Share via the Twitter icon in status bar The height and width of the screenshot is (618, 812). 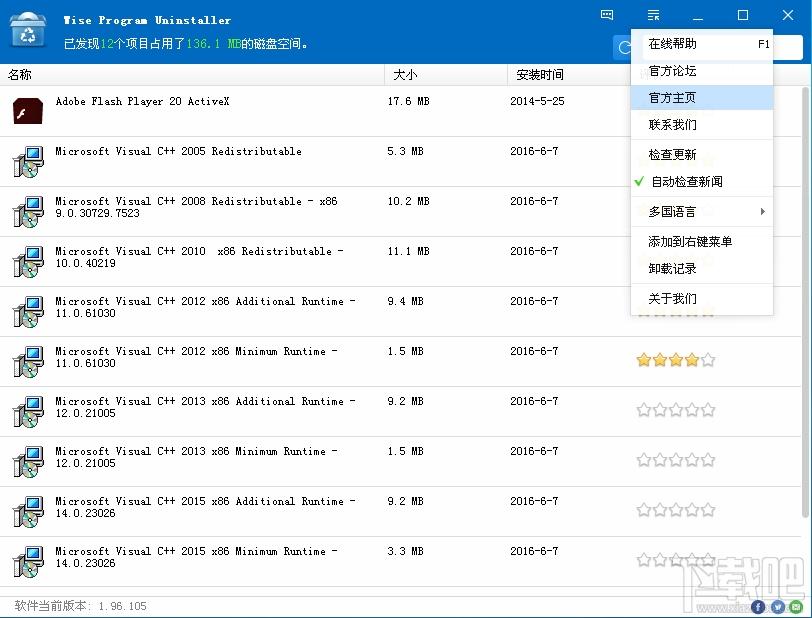tap(777, 607)
